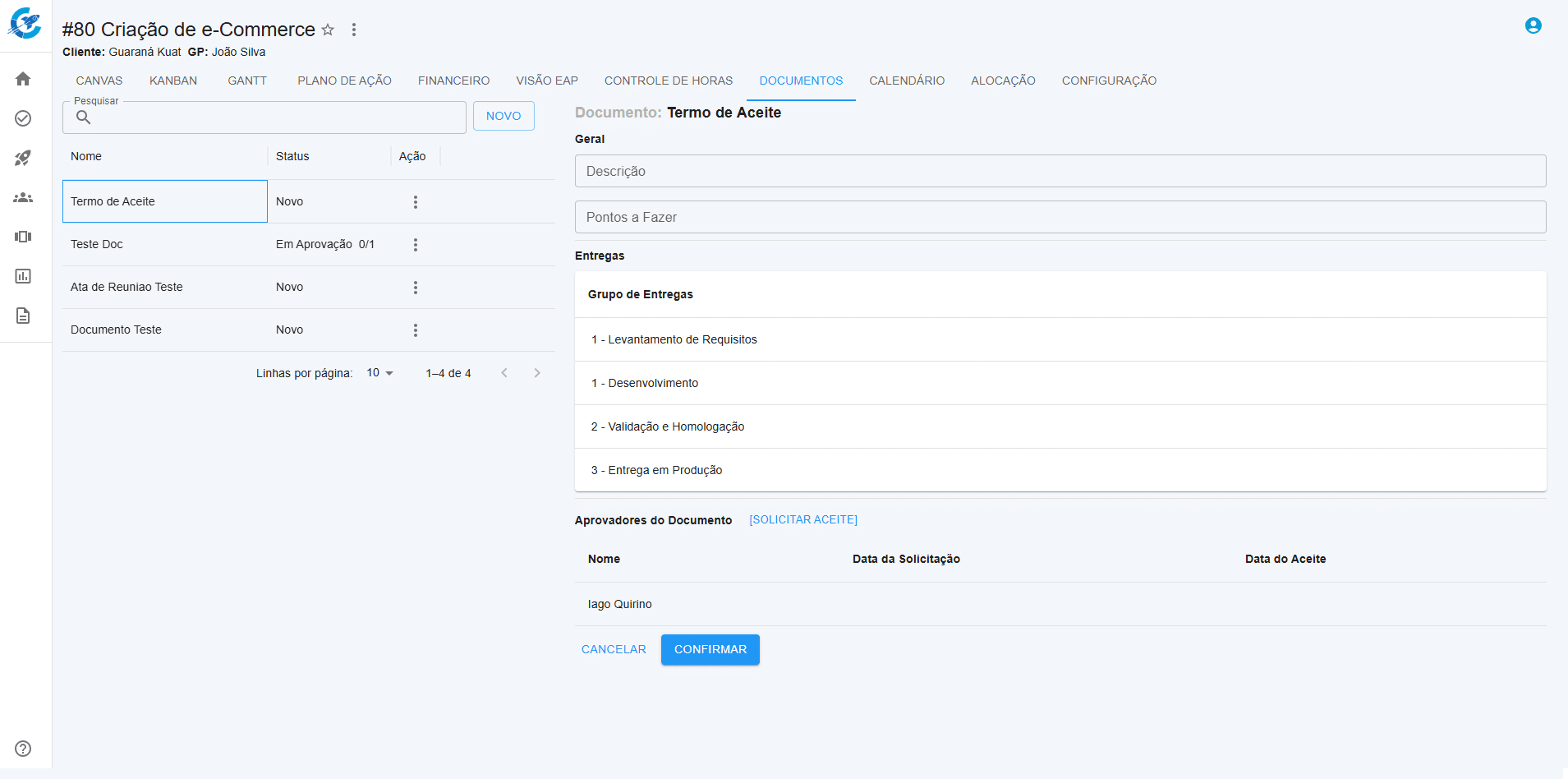
Task: Open actions menu for Ata de Reuniao Teste
Action: (x=416, y=287)
